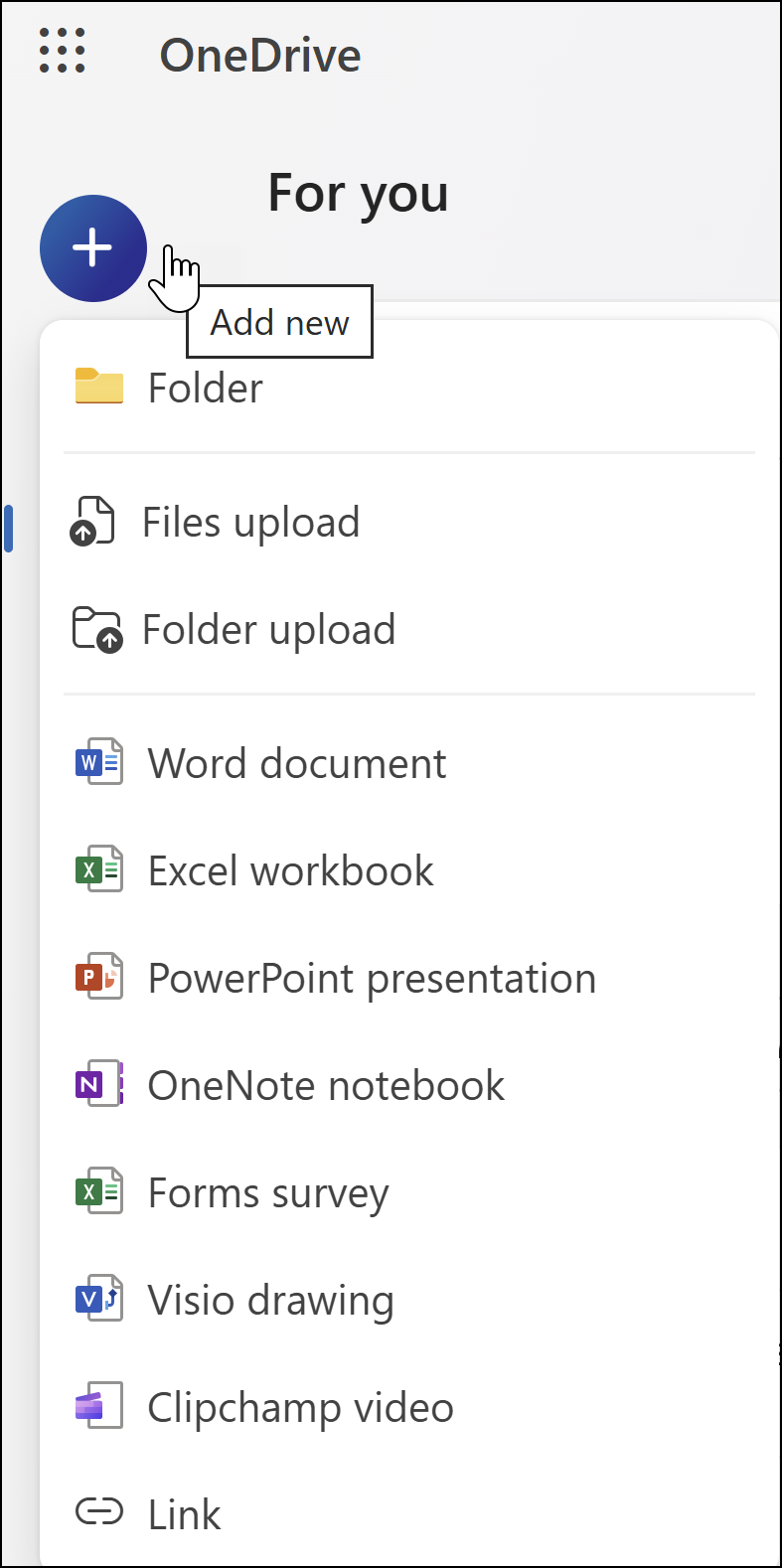The width and height of the screenshot is (782, 1568).
Task: Select the PowerPoint presentation icon
Action: 97,977
